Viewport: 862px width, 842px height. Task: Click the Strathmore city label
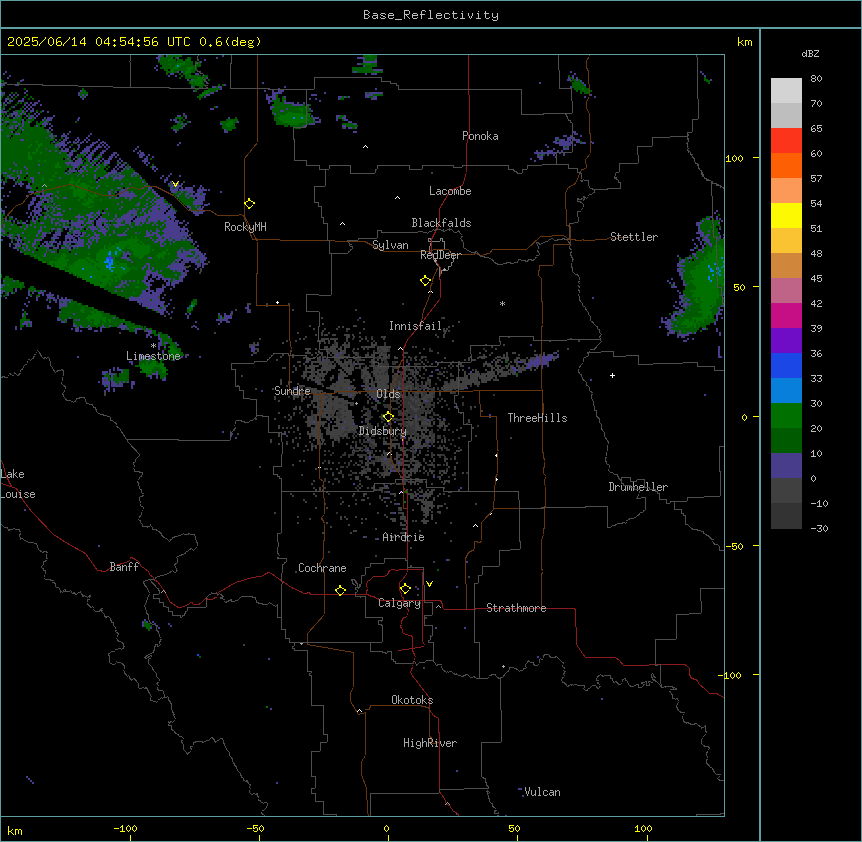coord(516,608)
